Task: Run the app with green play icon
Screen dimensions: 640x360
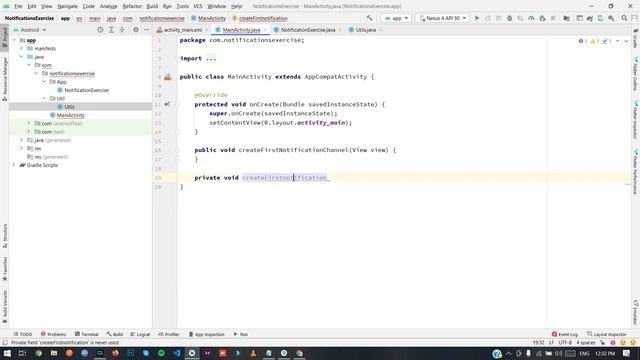Action: [476, 18]
